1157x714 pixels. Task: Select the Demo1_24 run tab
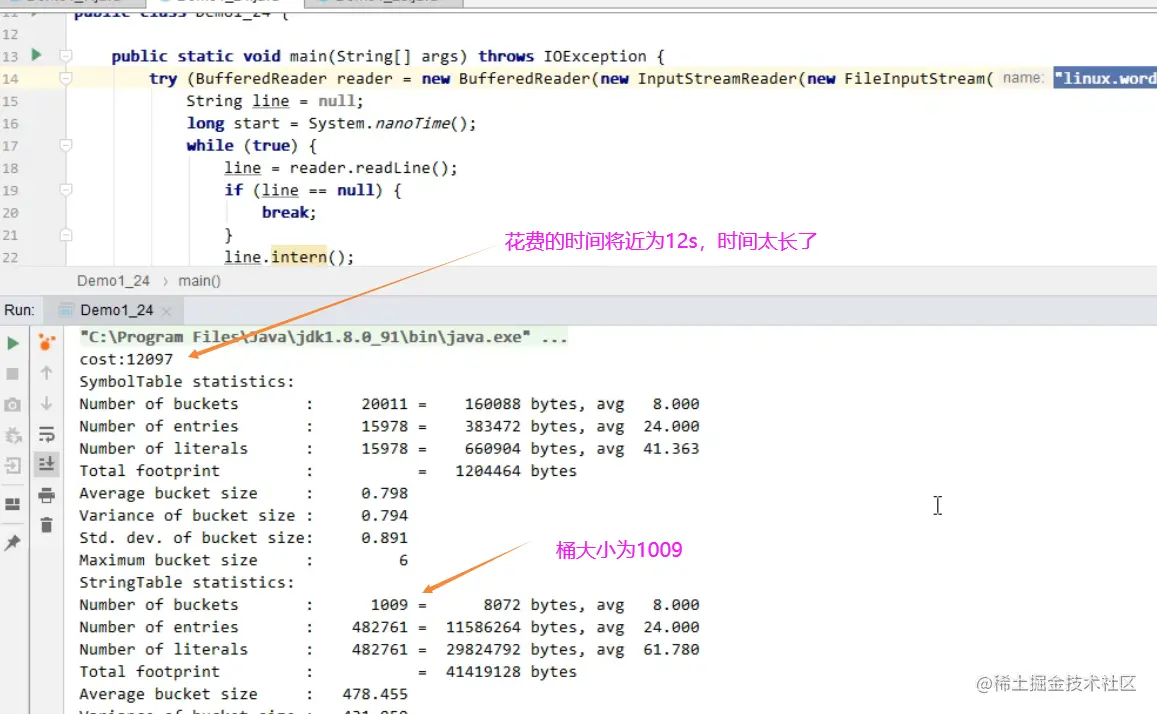click(116, 311)
